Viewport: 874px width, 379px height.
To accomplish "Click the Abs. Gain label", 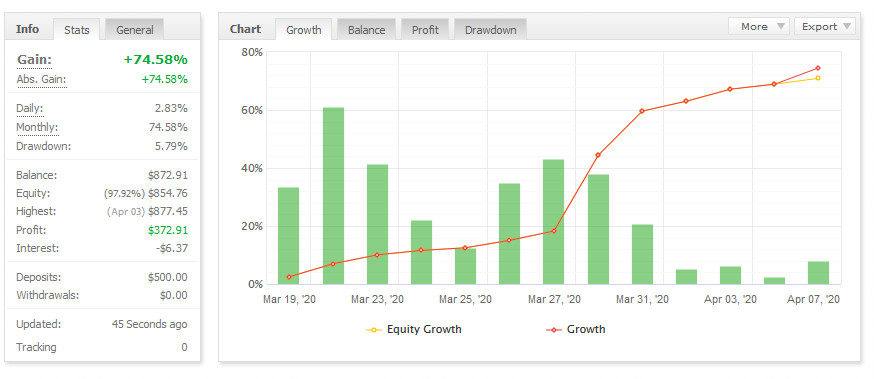I will coord(41,79).
